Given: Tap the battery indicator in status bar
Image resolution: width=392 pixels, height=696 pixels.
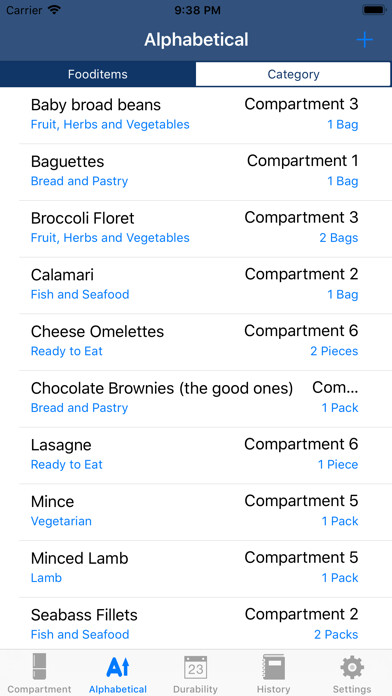Looking at the screenshot, I should (374, 10).
